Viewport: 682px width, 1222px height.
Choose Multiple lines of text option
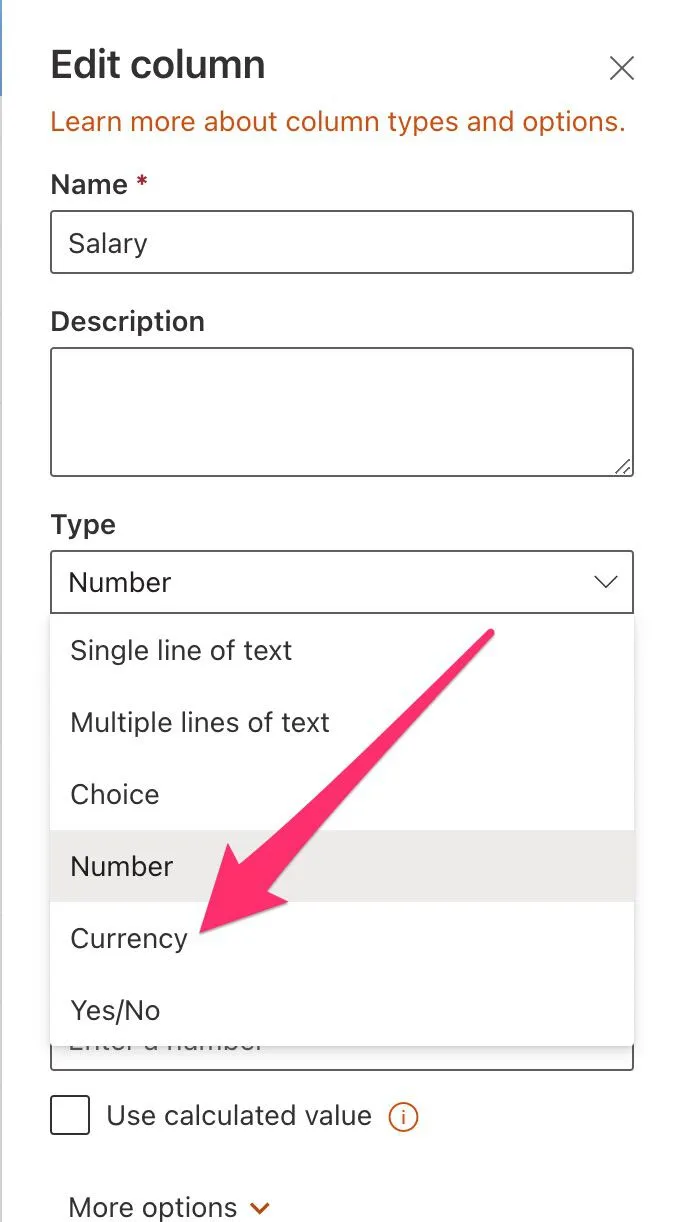tap(200, 723)
